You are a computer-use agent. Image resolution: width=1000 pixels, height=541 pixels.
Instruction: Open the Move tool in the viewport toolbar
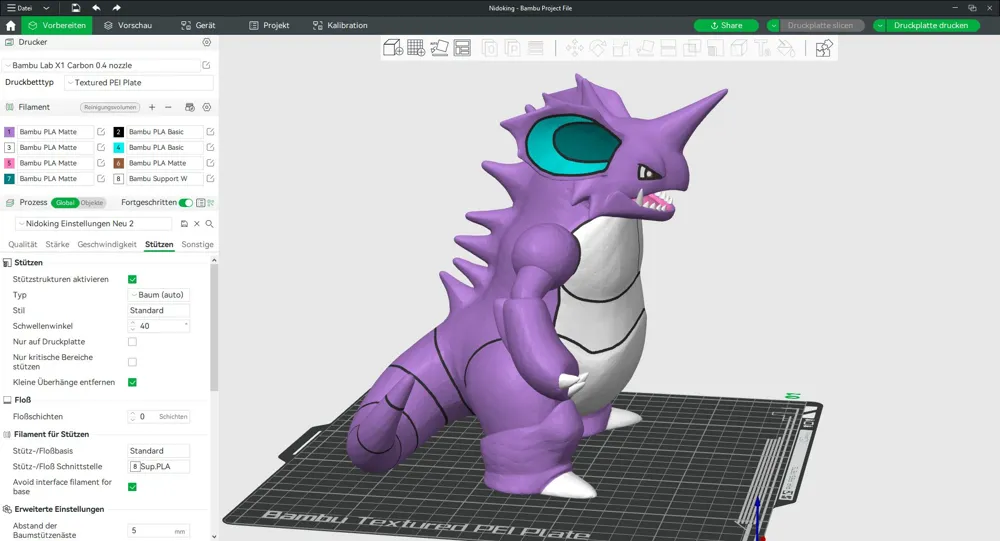(574, 48)
